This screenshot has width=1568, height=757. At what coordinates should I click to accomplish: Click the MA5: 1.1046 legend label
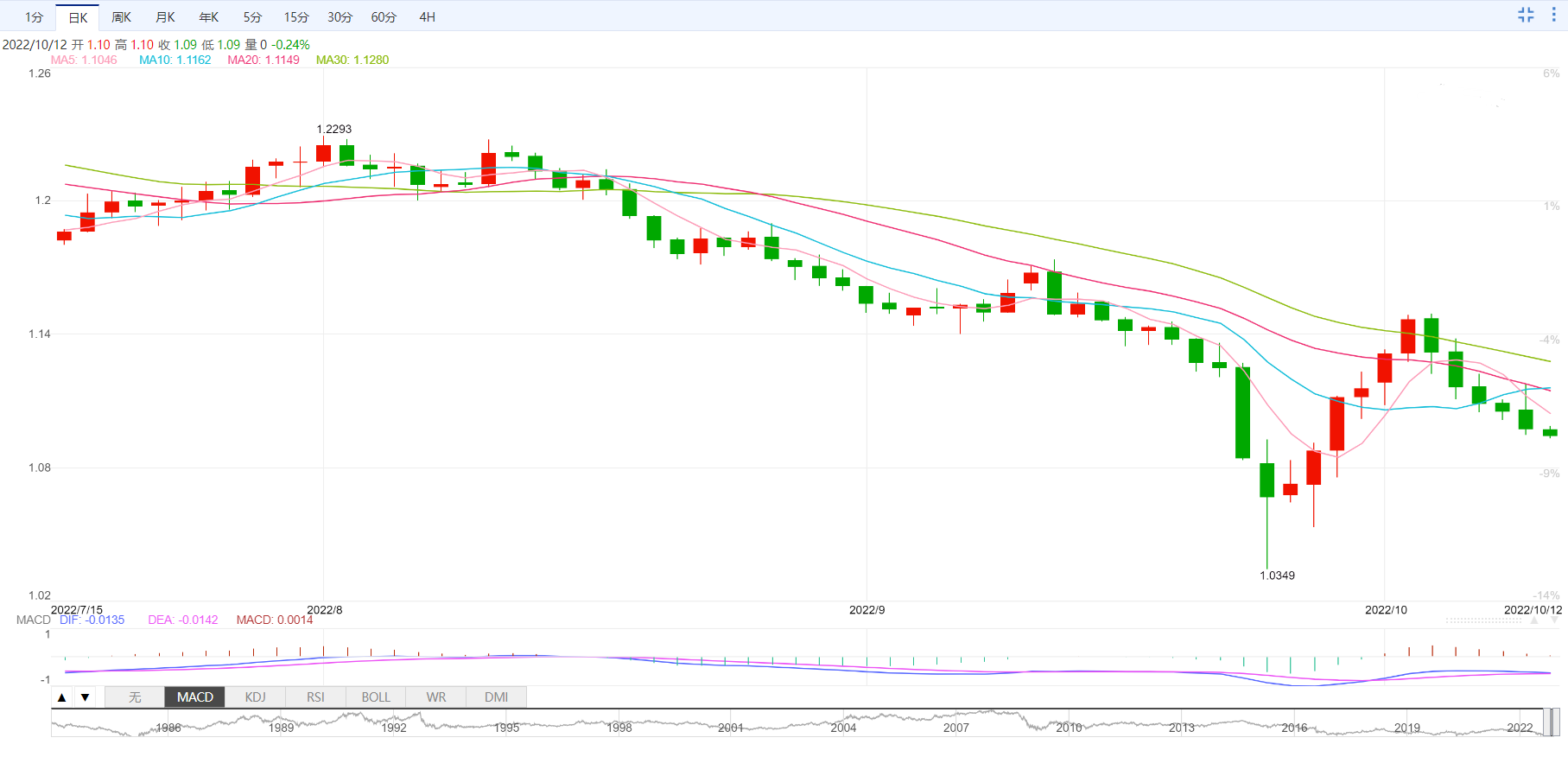(x=84, y=60)
